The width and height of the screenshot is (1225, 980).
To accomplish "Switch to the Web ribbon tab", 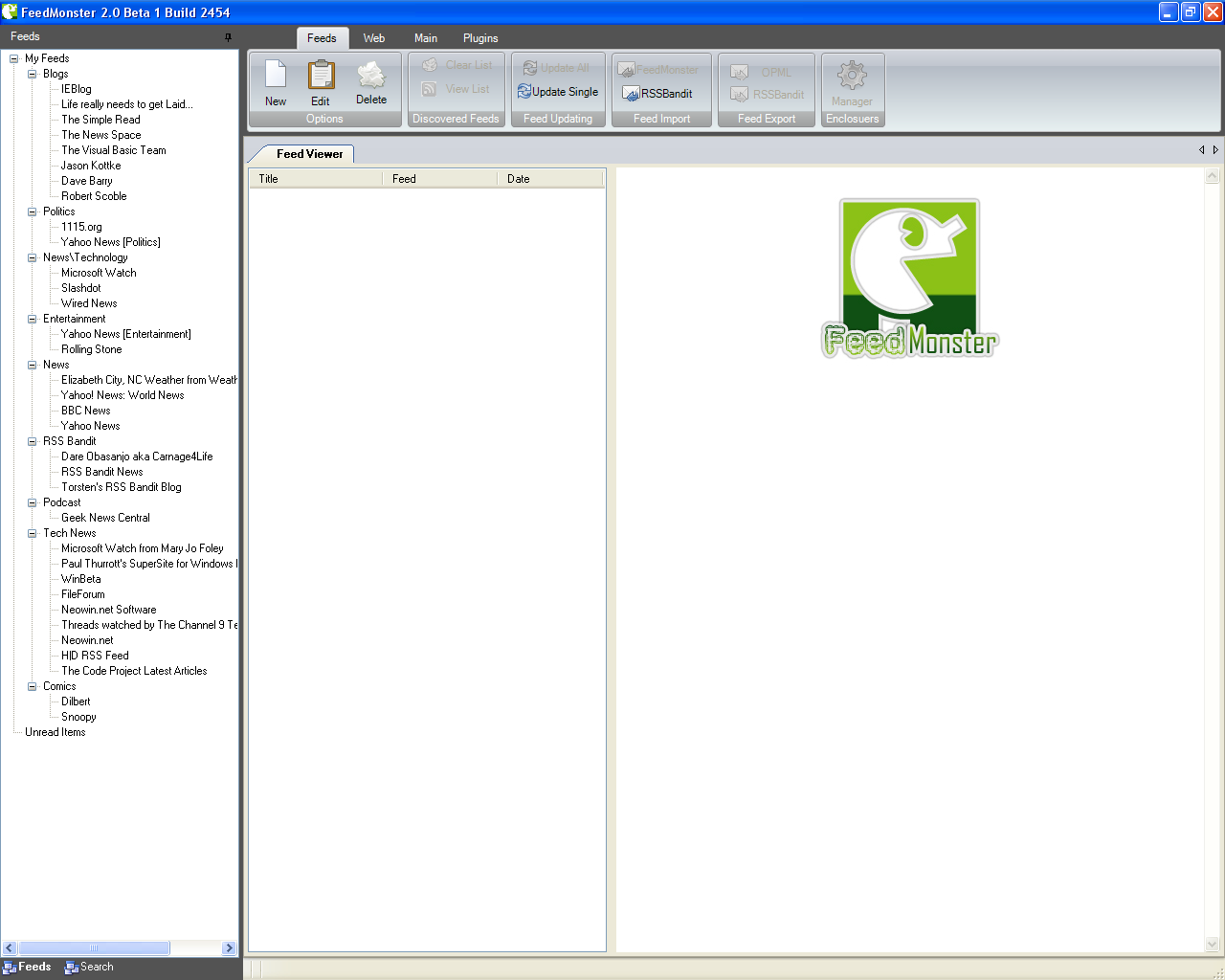I will click(374, 38).
